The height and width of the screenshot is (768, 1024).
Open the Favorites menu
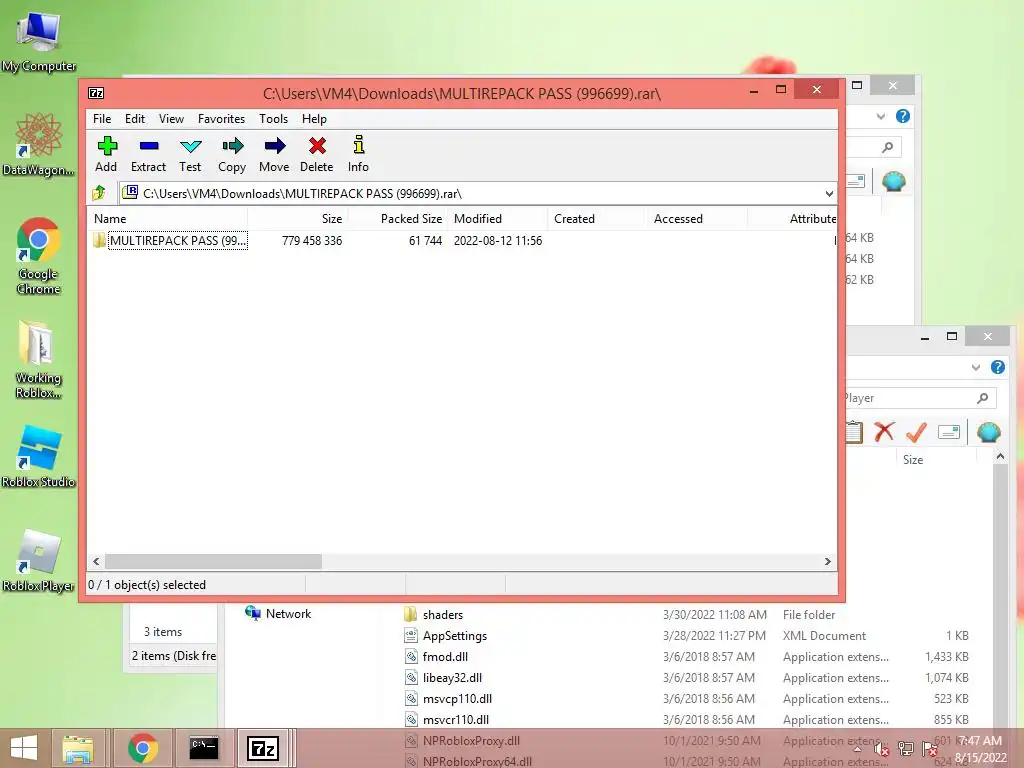(221, 119)
